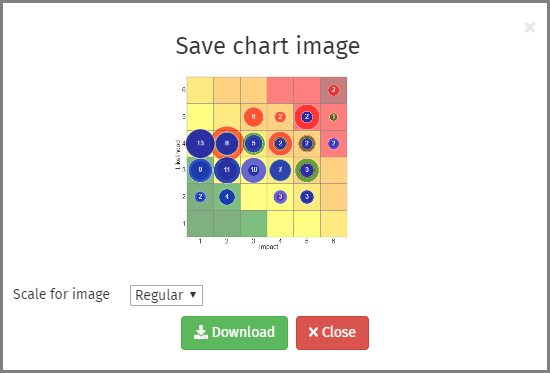Click the Scale for image label

click(61, 294)
